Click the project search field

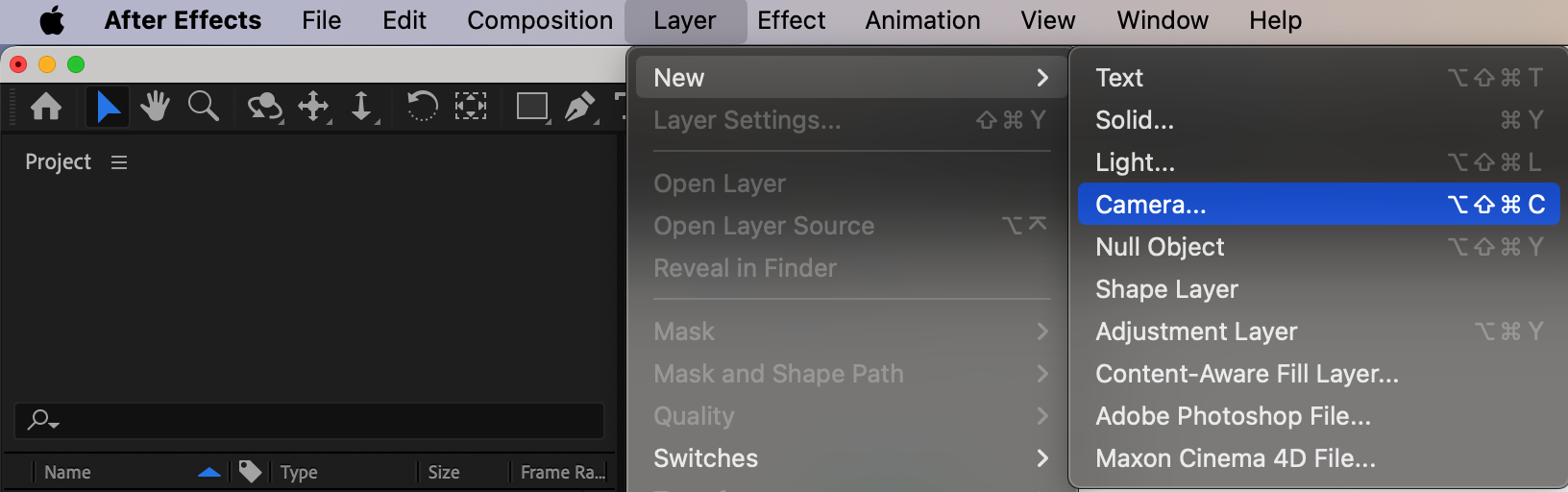coord(309,421)
